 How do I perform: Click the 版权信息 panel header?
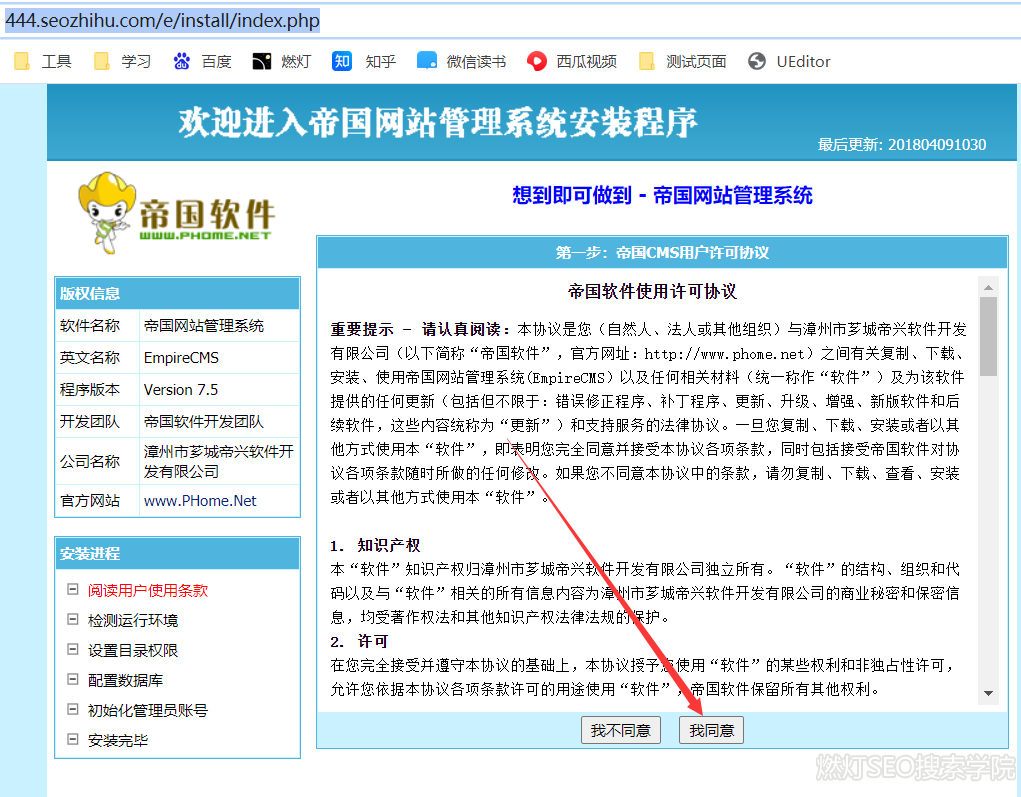(177, 293)
